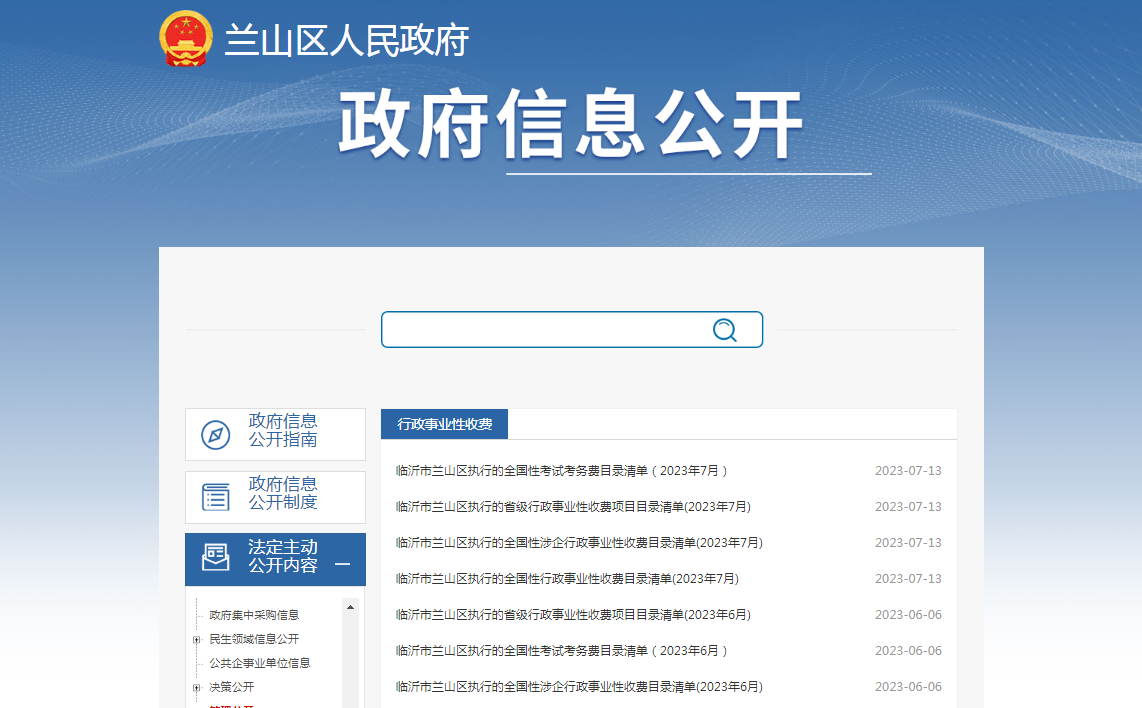Expand the 民生领域信息公开 tree node

pyautogui.click(x=197, y=640)
